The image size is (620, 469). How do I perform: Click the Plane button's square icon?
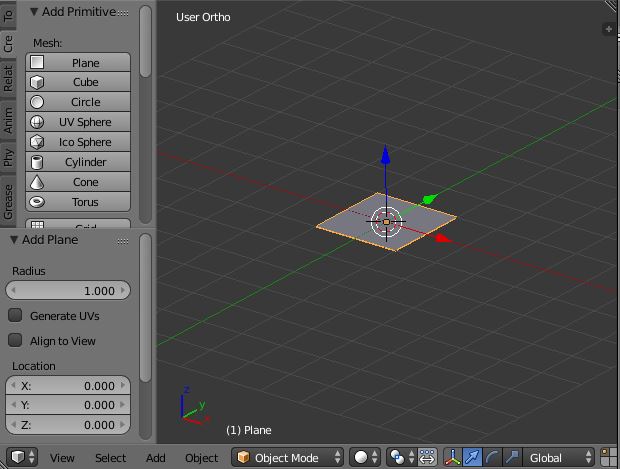[x=37, y=62]
